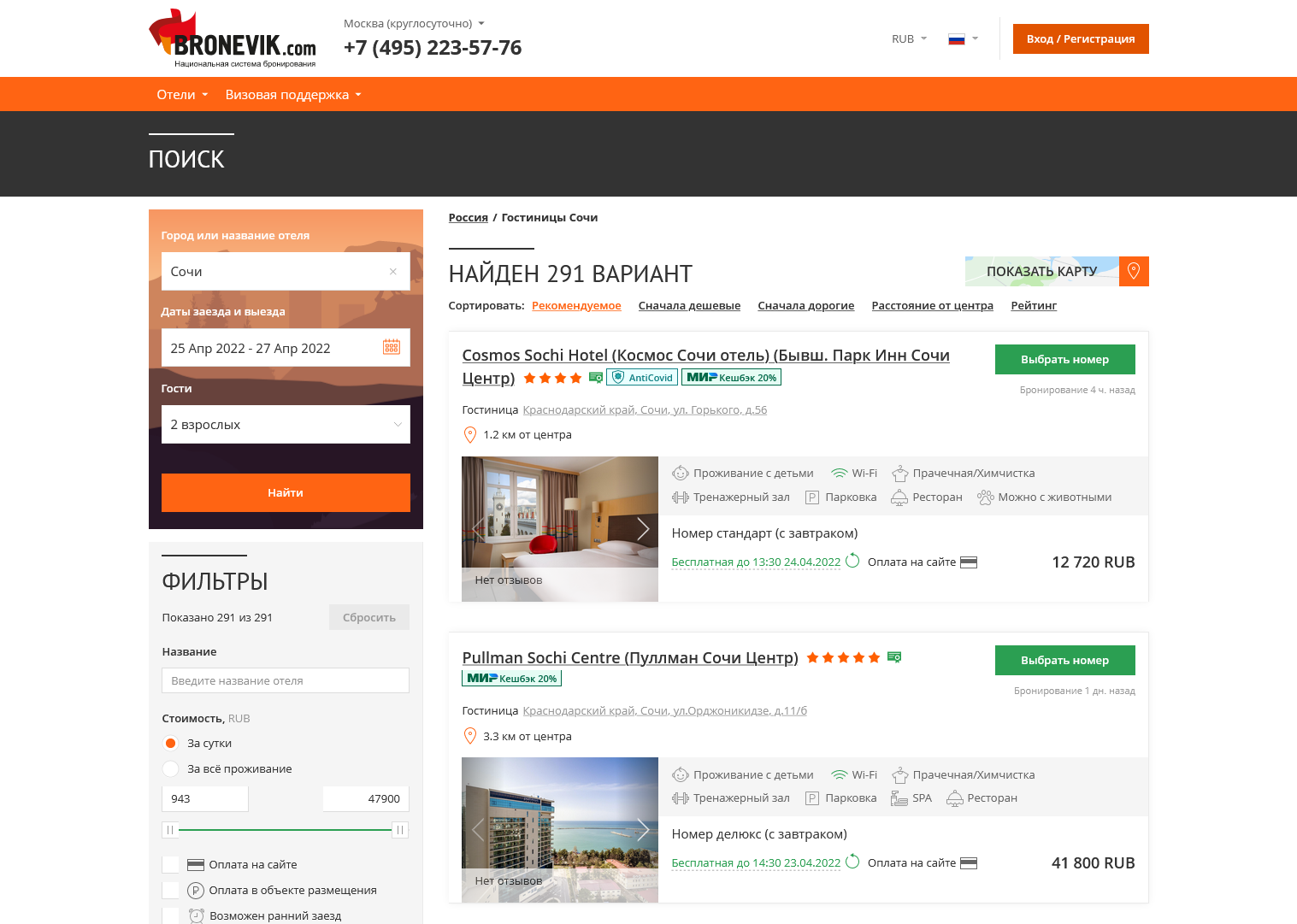This screenshot has width=1297, height=924.
Task: Check the Оплата на сайте filter checkbox
Action: 171,864
